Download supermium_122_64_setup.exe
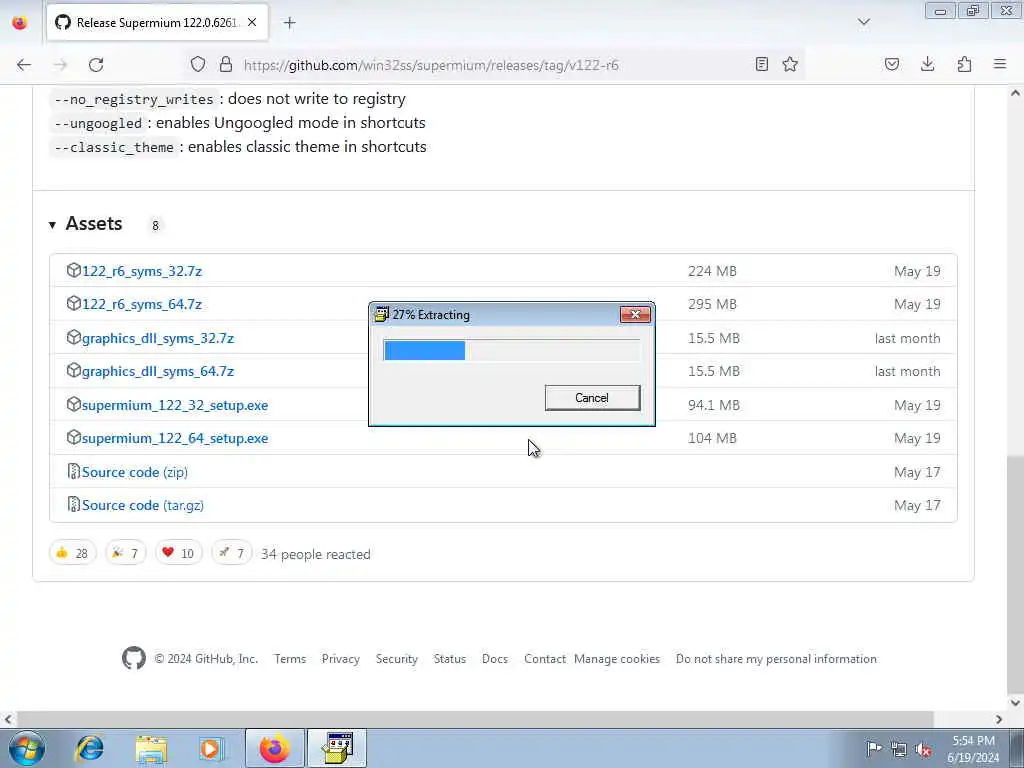 [x=174, y=438]
